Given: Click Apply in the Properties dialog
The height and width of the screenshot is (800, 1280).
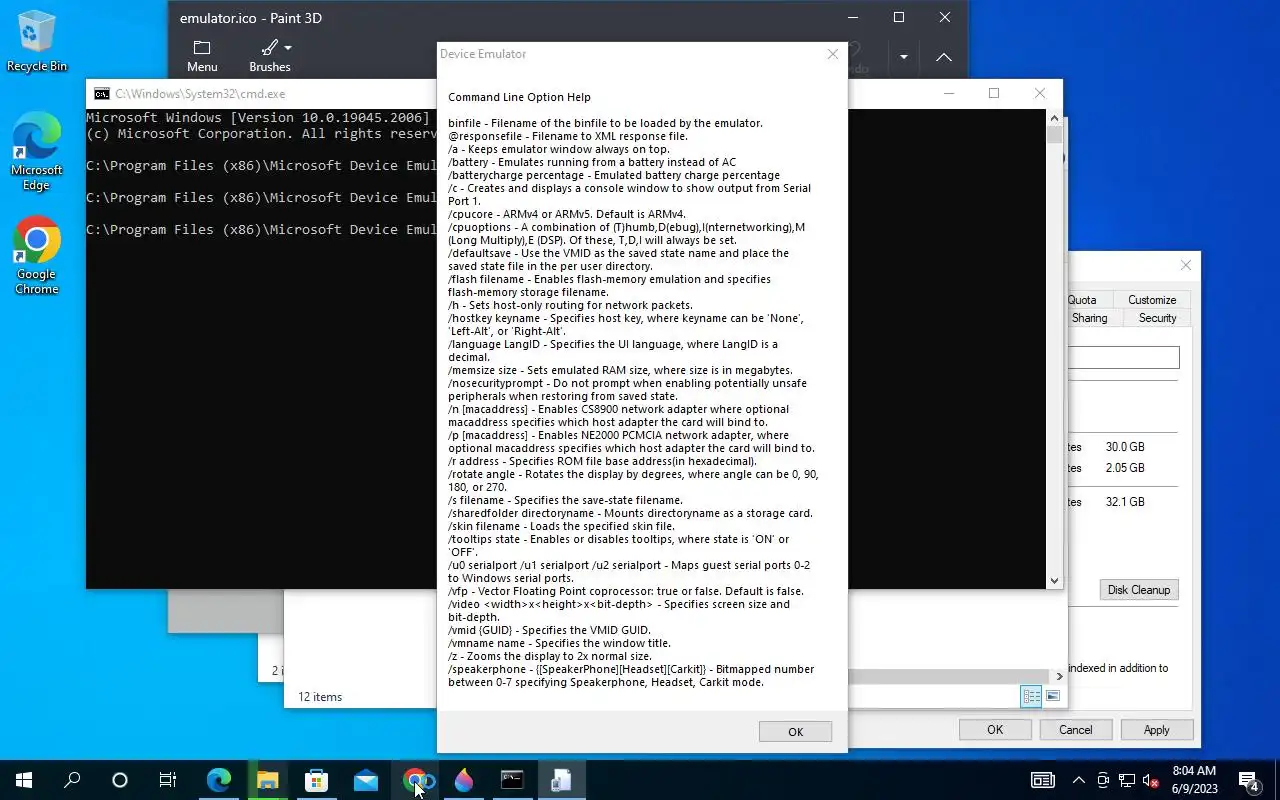Looking at the screenshot, I should click(1157, 730).
